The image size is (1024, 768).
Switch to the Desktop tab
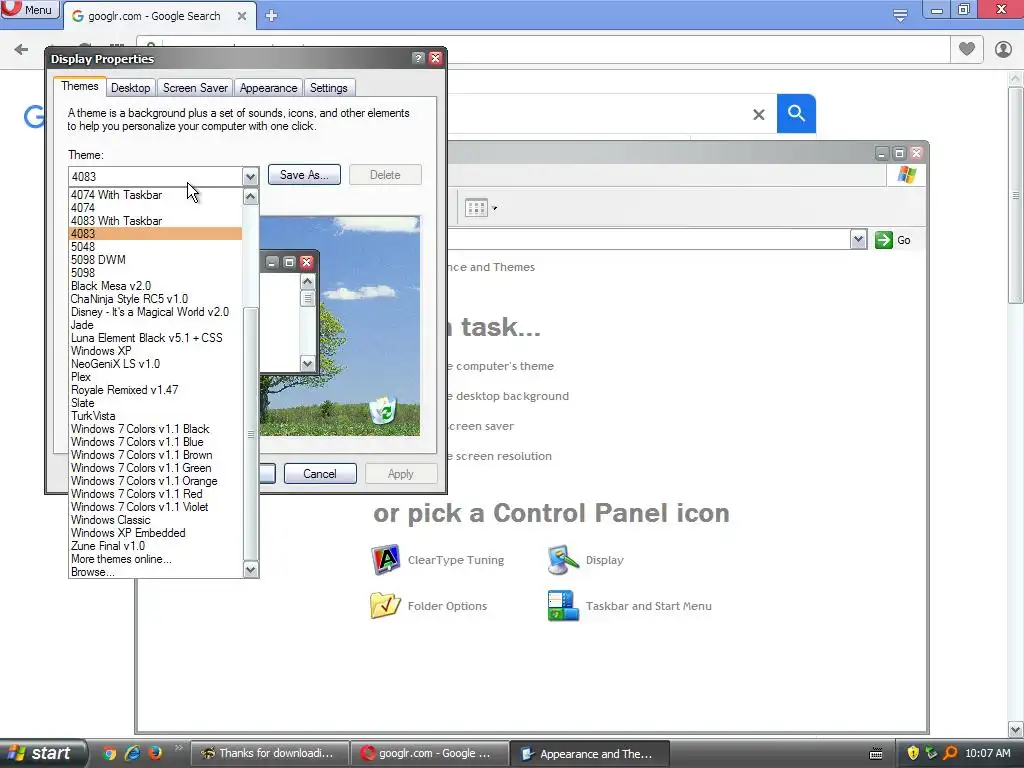(x=130, y=88)
